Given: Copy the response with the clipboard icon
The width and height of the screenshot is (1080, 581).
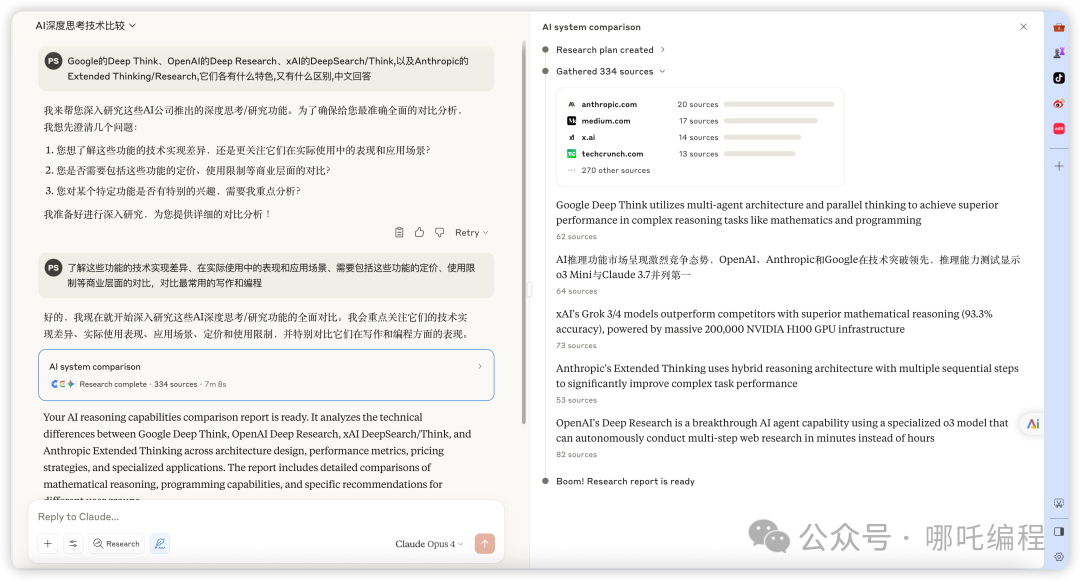Looking at the screenshot, I should (399, 233).
